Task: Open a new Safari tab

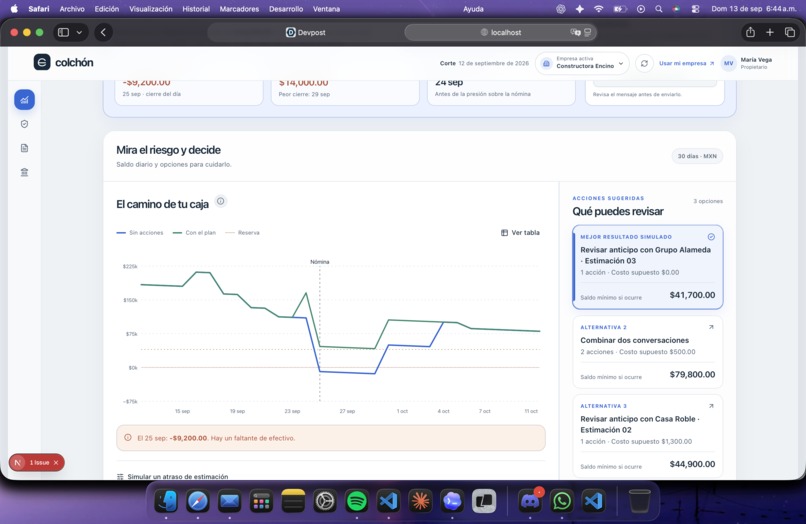Action: tap(770, 32)
